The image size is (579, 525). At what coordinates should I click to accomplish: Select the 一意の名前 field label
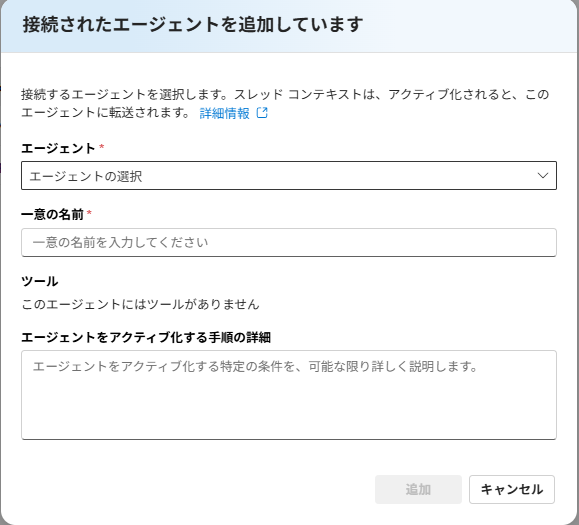point(52,214)
